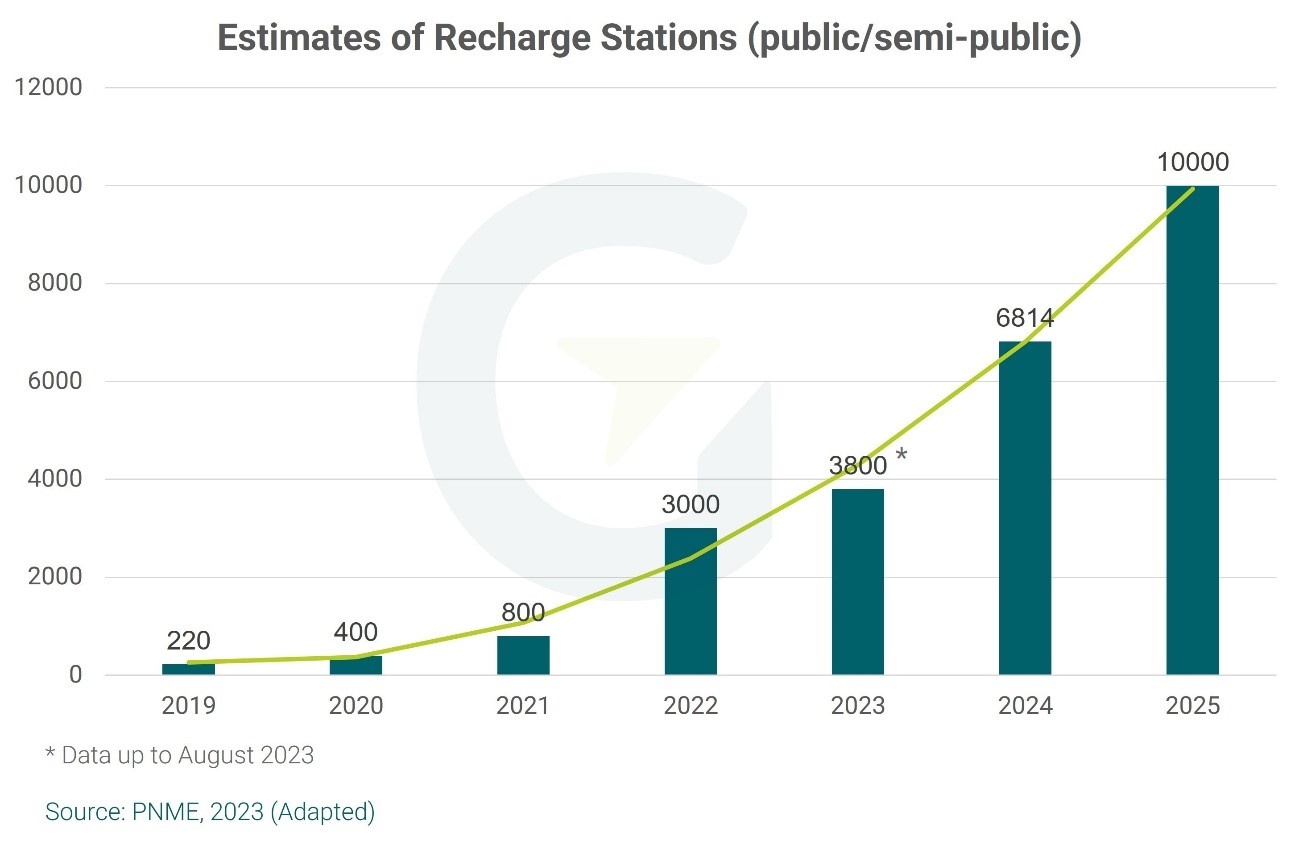Image resolution: width=1299 pixels, height=841 pixels.
Task: Click the 'Source: PNME, 2023 (Adapted)' text
Action: [210, 811]
